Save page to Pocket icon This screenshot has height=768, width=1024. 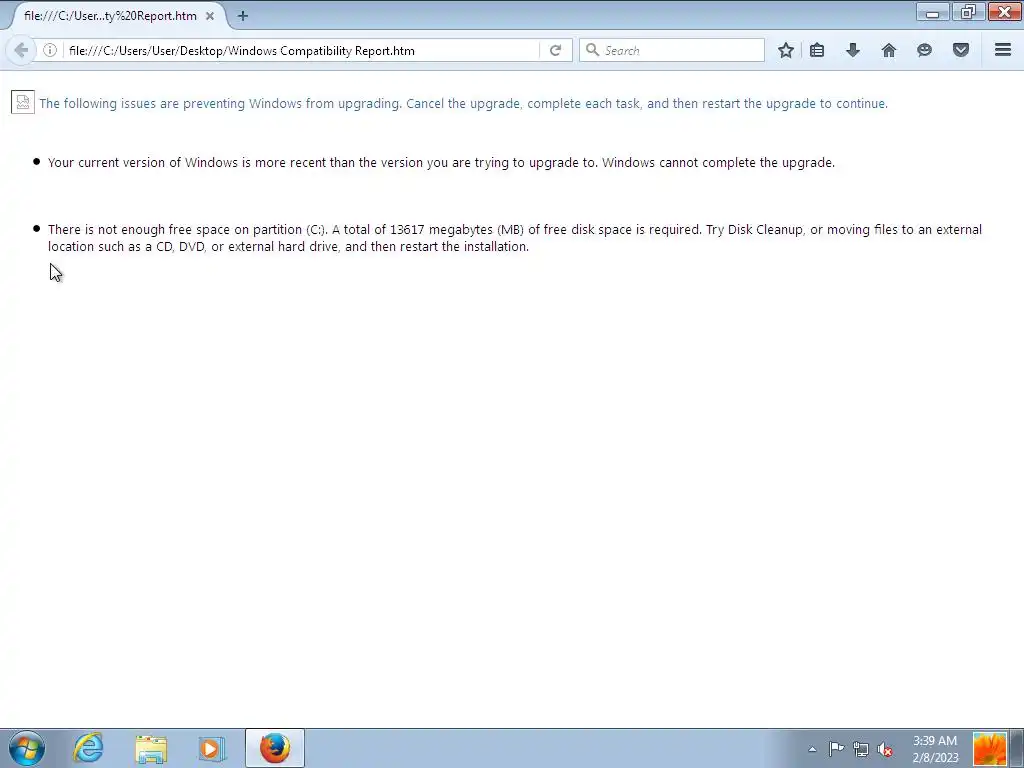961,50
